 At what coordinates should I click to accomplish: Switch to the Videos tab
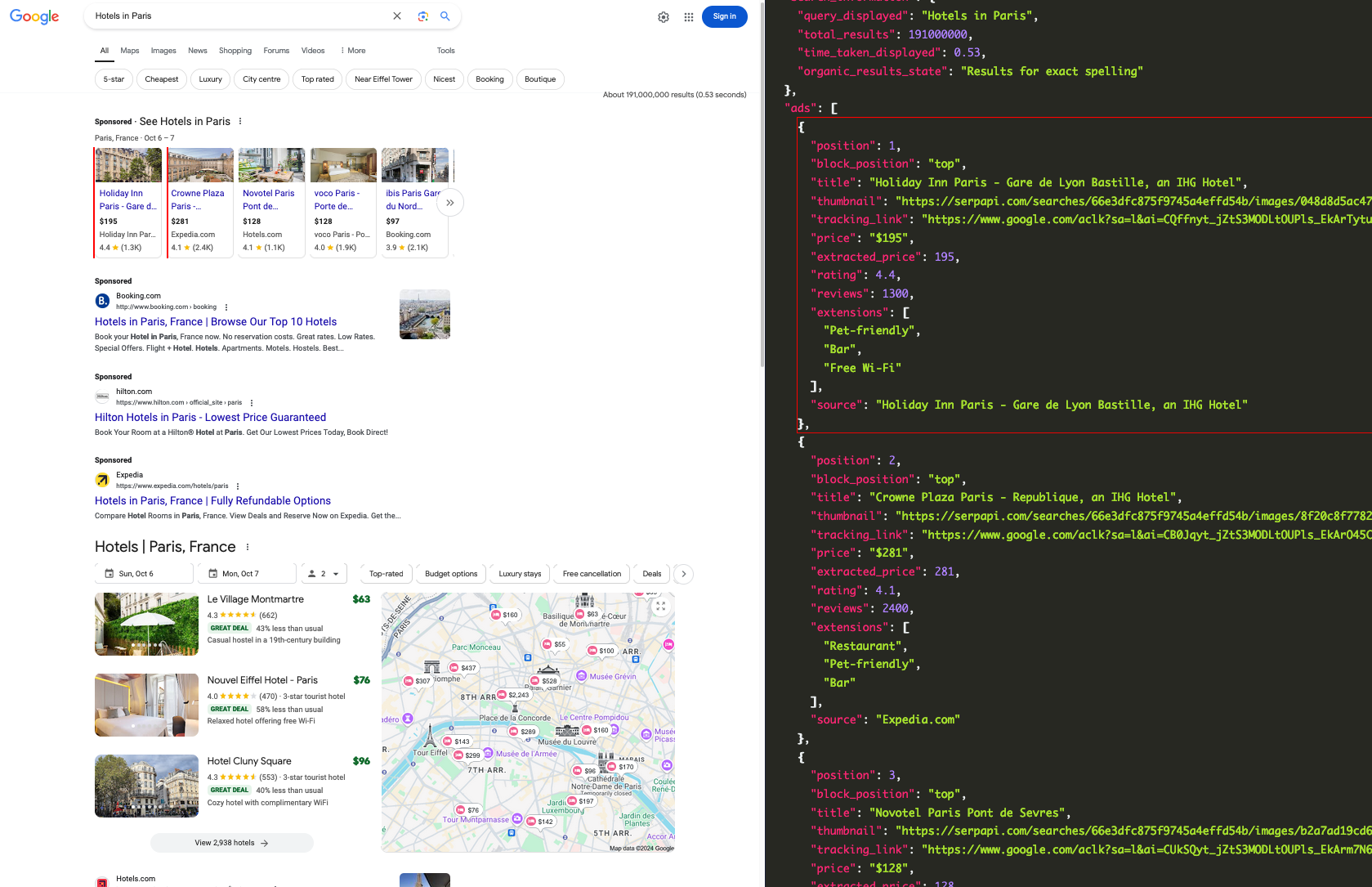click(313, 51)
